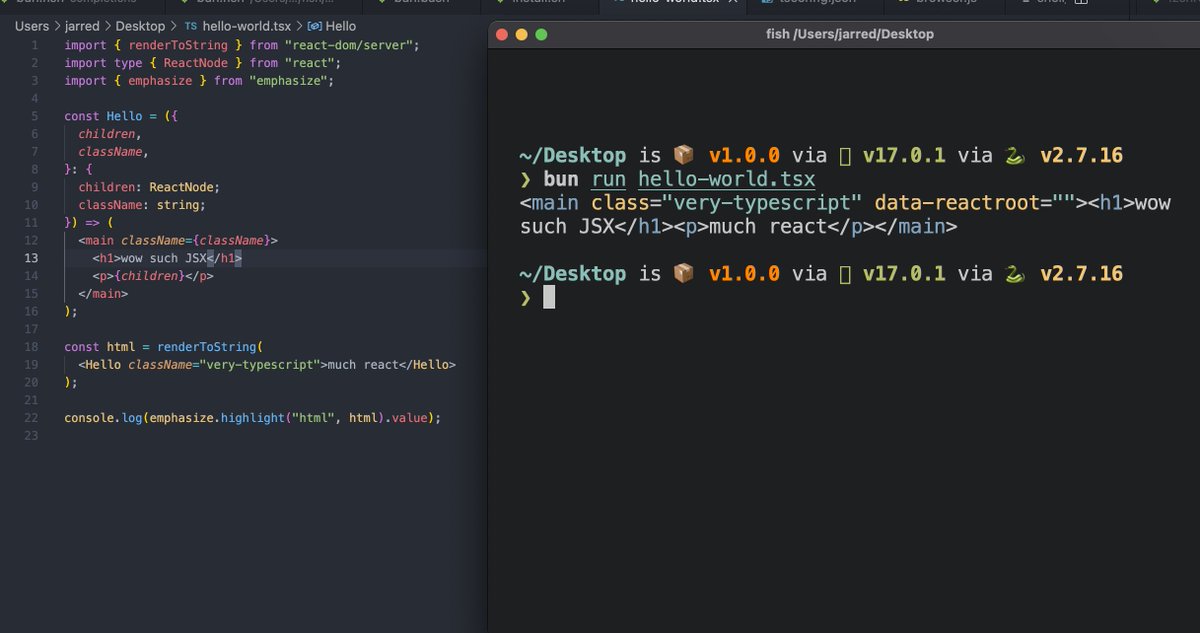The height and width of the screenshot is (633, 1200).
Task: Click 'highlight' method call on line 22
Action: [x=253, y=418]
